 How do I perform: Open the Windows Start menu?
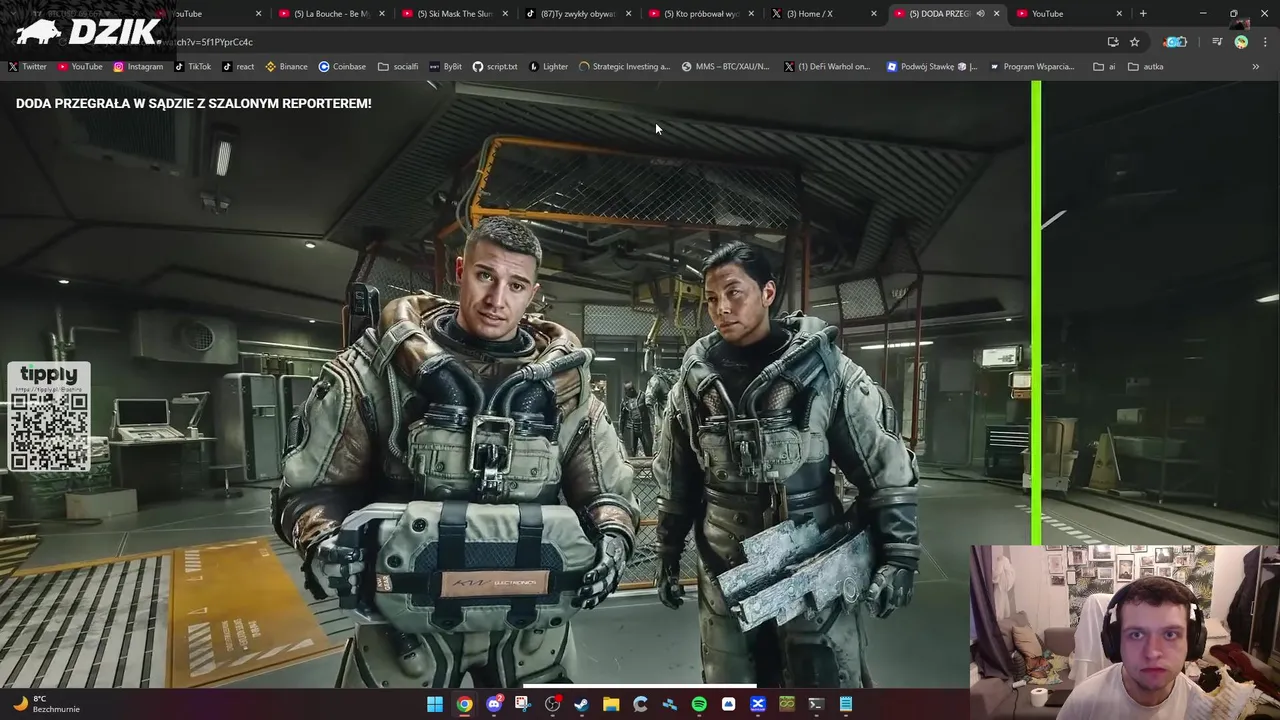(435, 704)
